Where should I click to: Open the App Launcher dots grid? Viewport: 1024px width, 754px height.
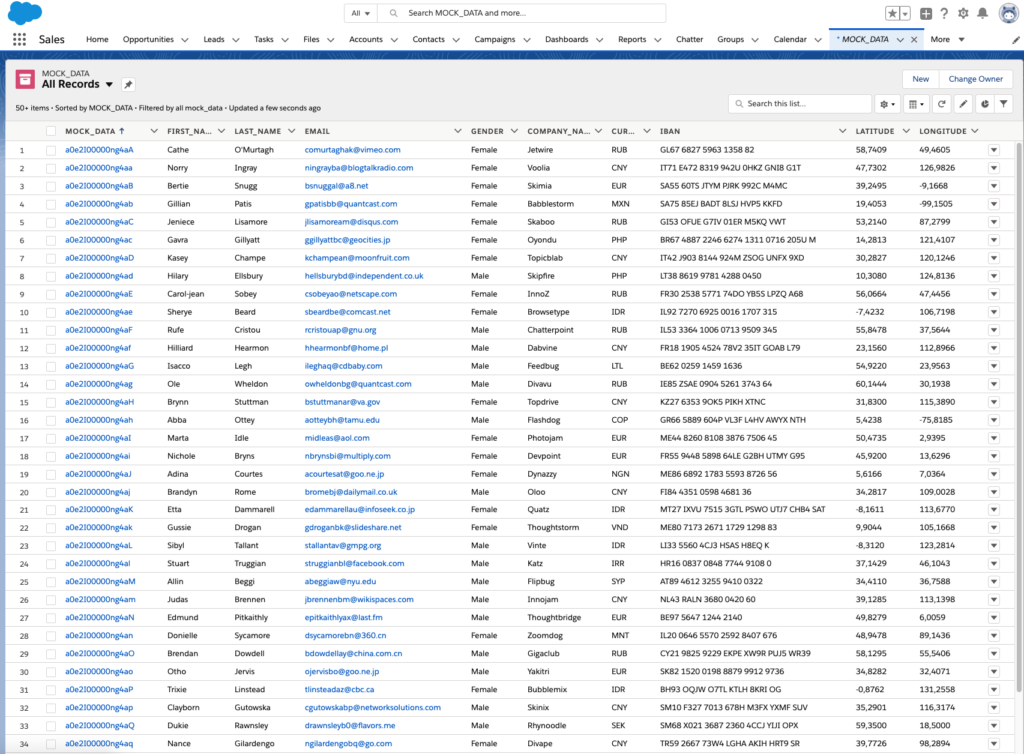[20, 40]
